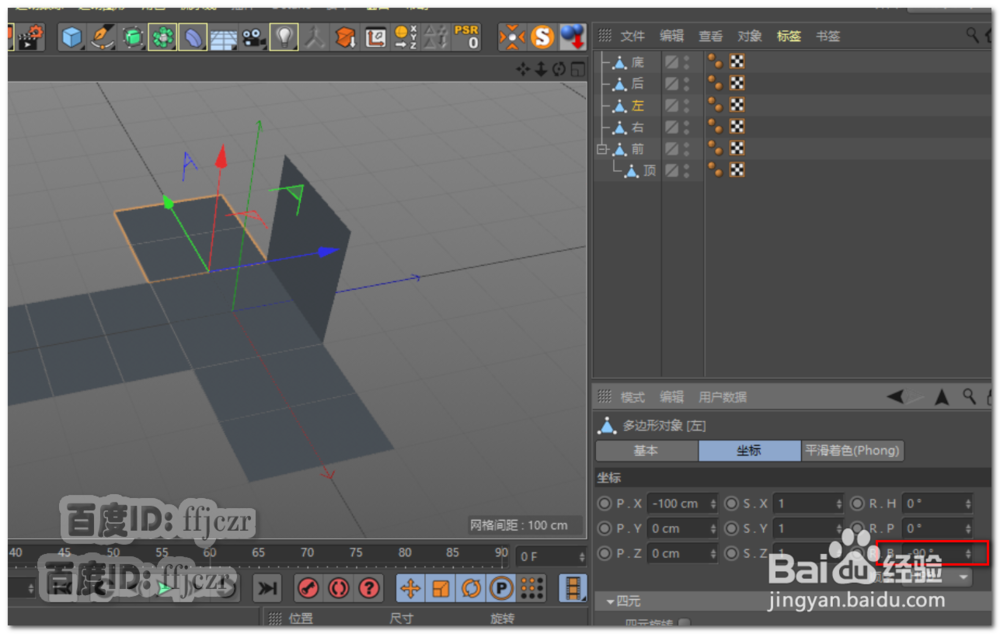Click the S . Y value stepper arrows
This screenshot has height=634, width=1000.
pyautogui.click(x=839, y=528)
